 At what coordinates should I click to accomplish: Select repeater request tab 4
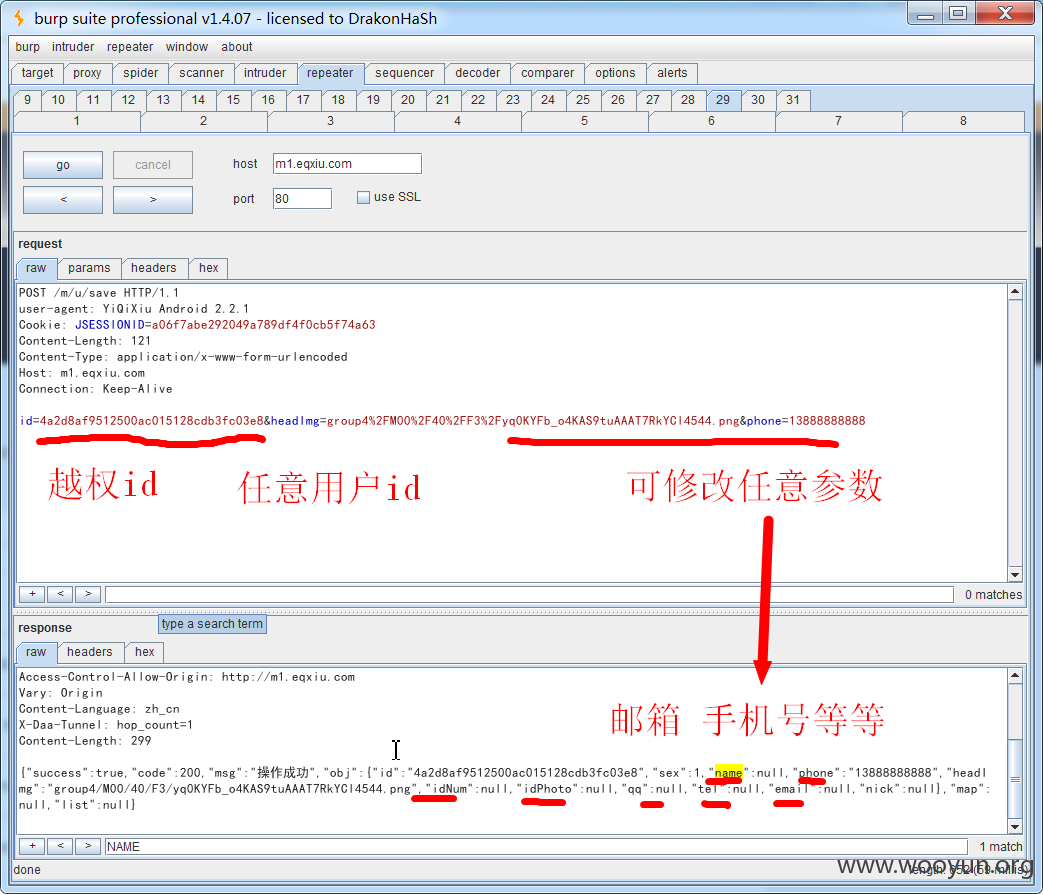pyautogui.click(x=458, y=121)
